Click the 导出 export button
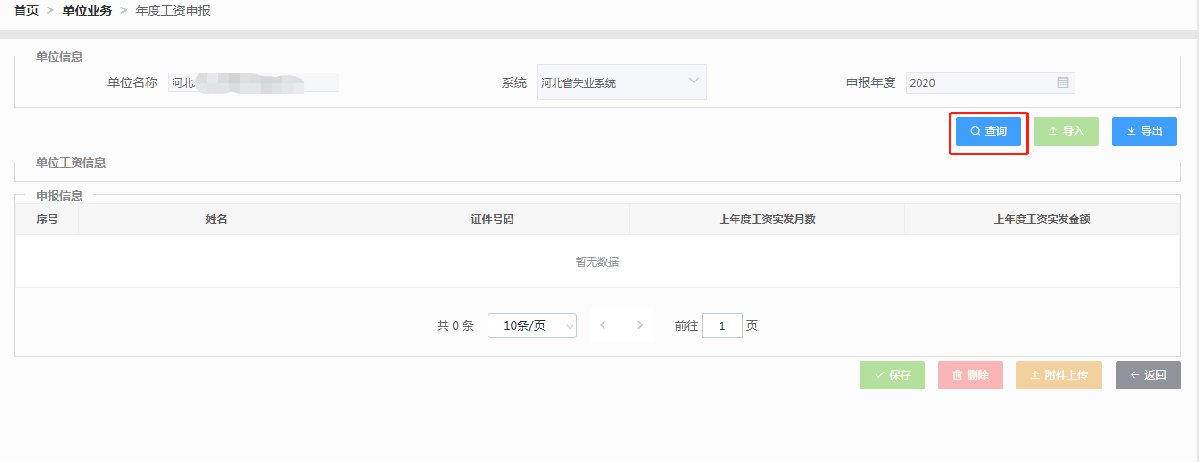 click(x=1144, y=131)
